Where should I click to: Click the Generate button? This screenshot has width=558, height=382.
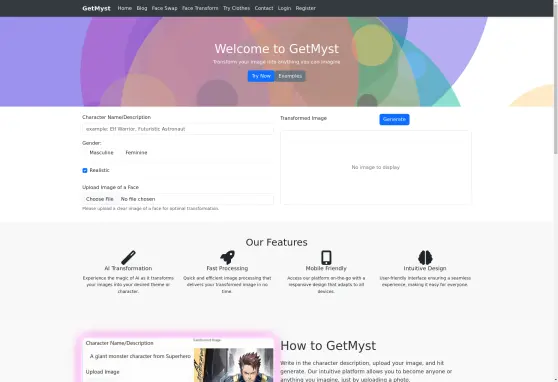(394, 119)
